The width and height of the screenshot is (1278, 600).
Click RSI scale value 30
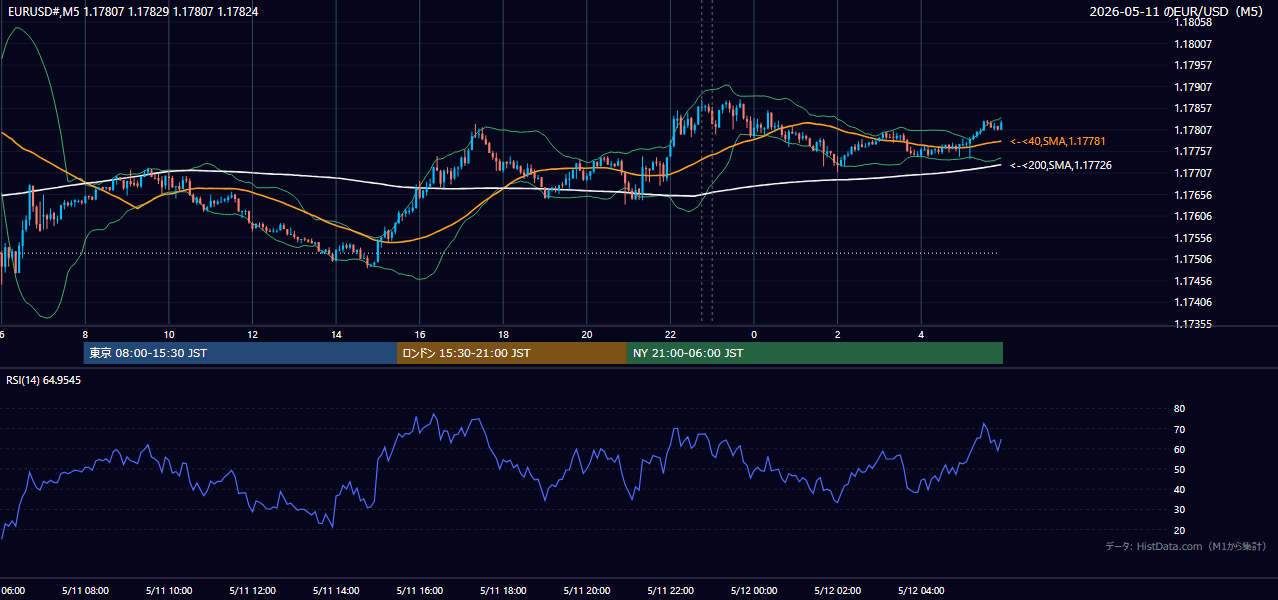pyautogui.click(x=1179, y=510)
